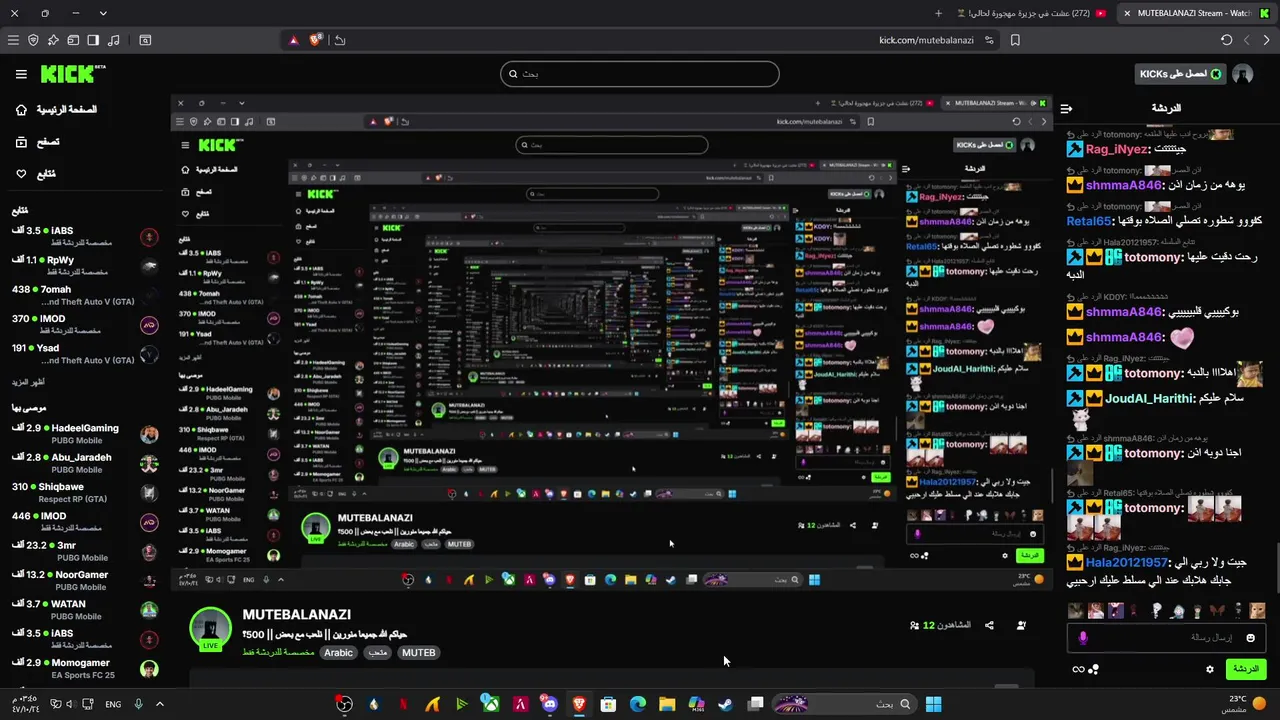Open File Explorer from the taskbar

666,704
